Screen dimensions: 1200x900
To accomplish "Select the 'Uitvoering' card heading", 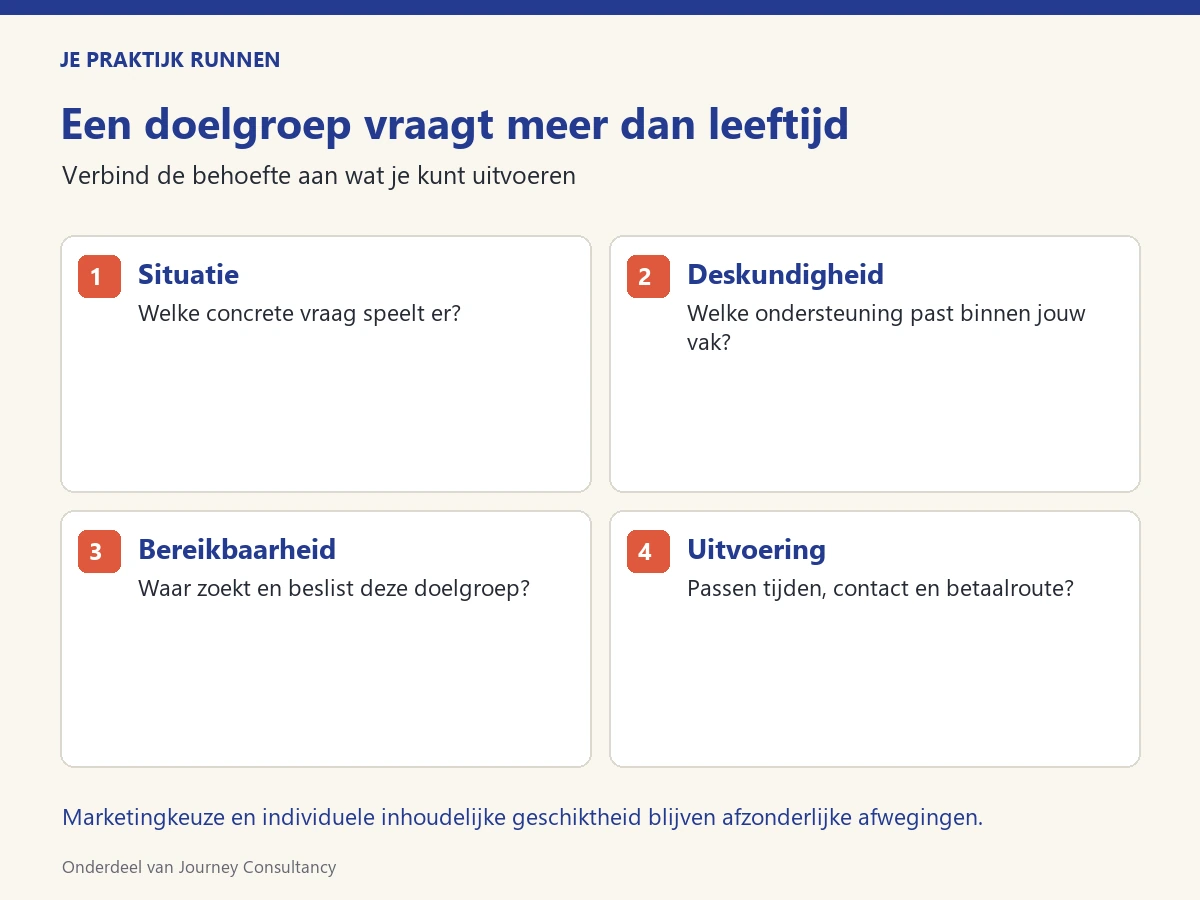I will (x=756, y=549).
